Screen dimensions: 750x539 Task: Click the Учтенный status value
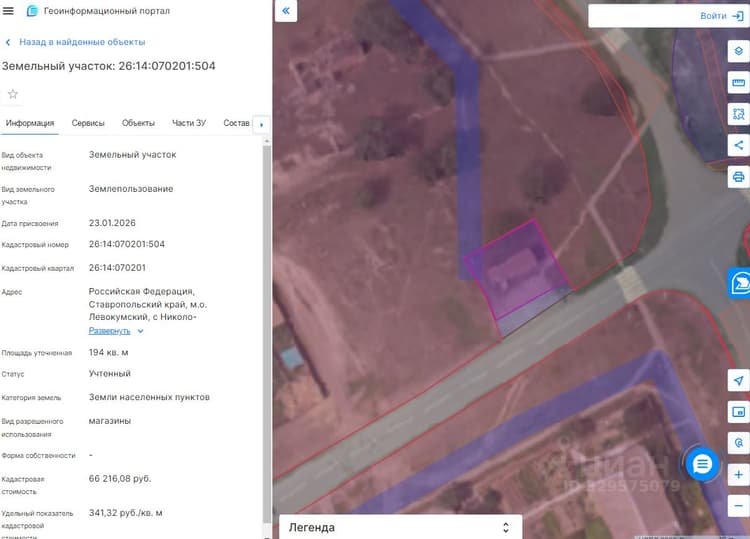click(x=110, y=374)
